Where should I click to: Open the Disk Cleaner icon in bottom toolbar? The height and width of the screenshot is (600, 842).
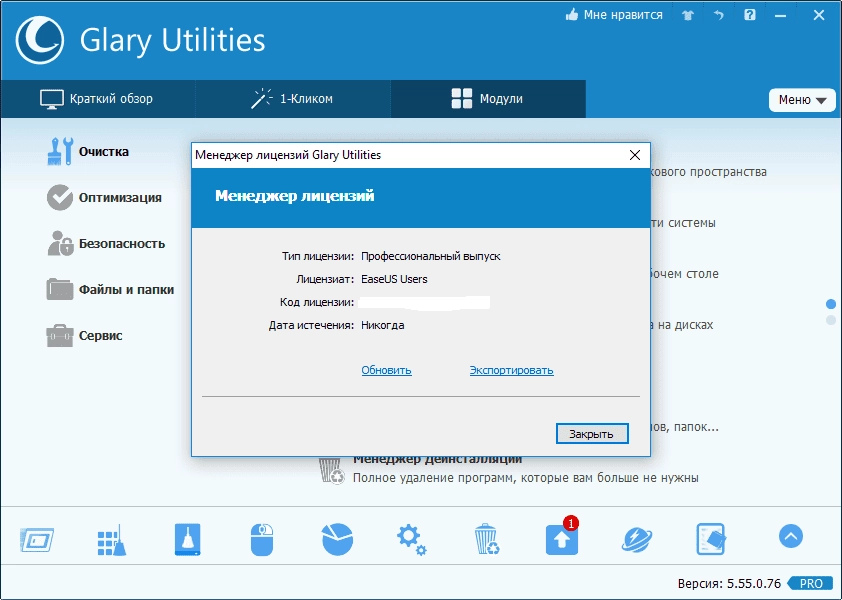click(x=37, y=539)
